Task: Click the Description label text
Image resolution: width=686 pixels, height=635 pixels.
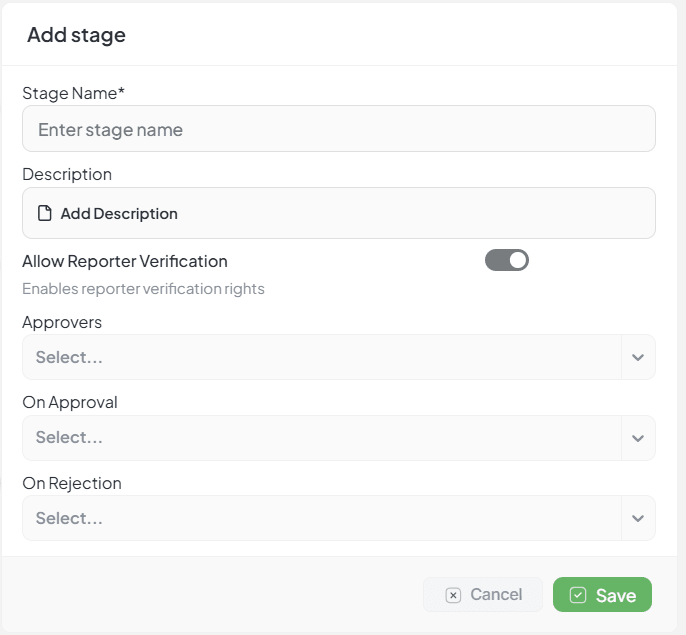Action: point(67,174)
